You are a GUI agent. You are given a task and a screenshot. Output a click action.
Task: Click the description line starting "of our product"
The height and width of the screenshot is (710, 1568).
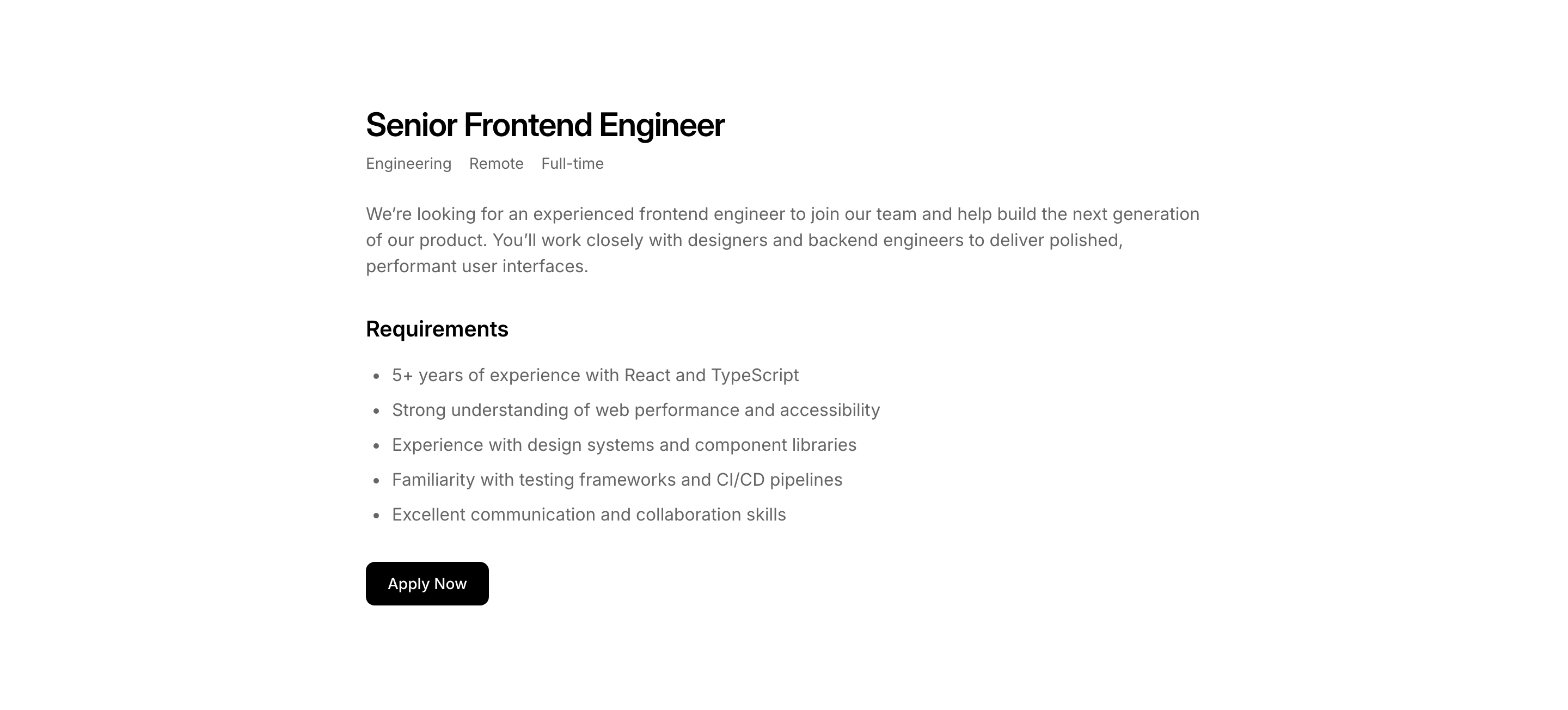(x=744, y=241)
